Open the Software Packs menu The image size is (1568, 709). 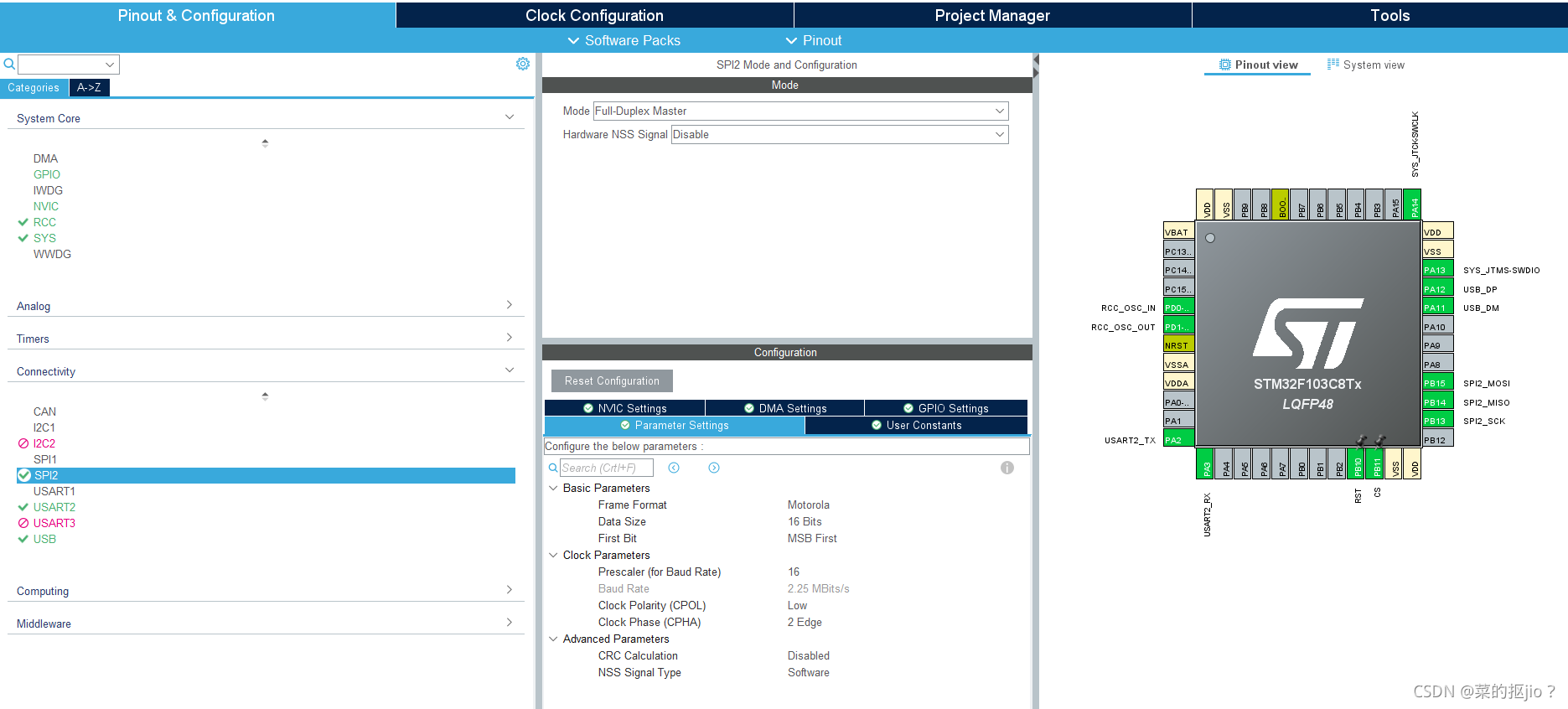(x=624, y=40)
